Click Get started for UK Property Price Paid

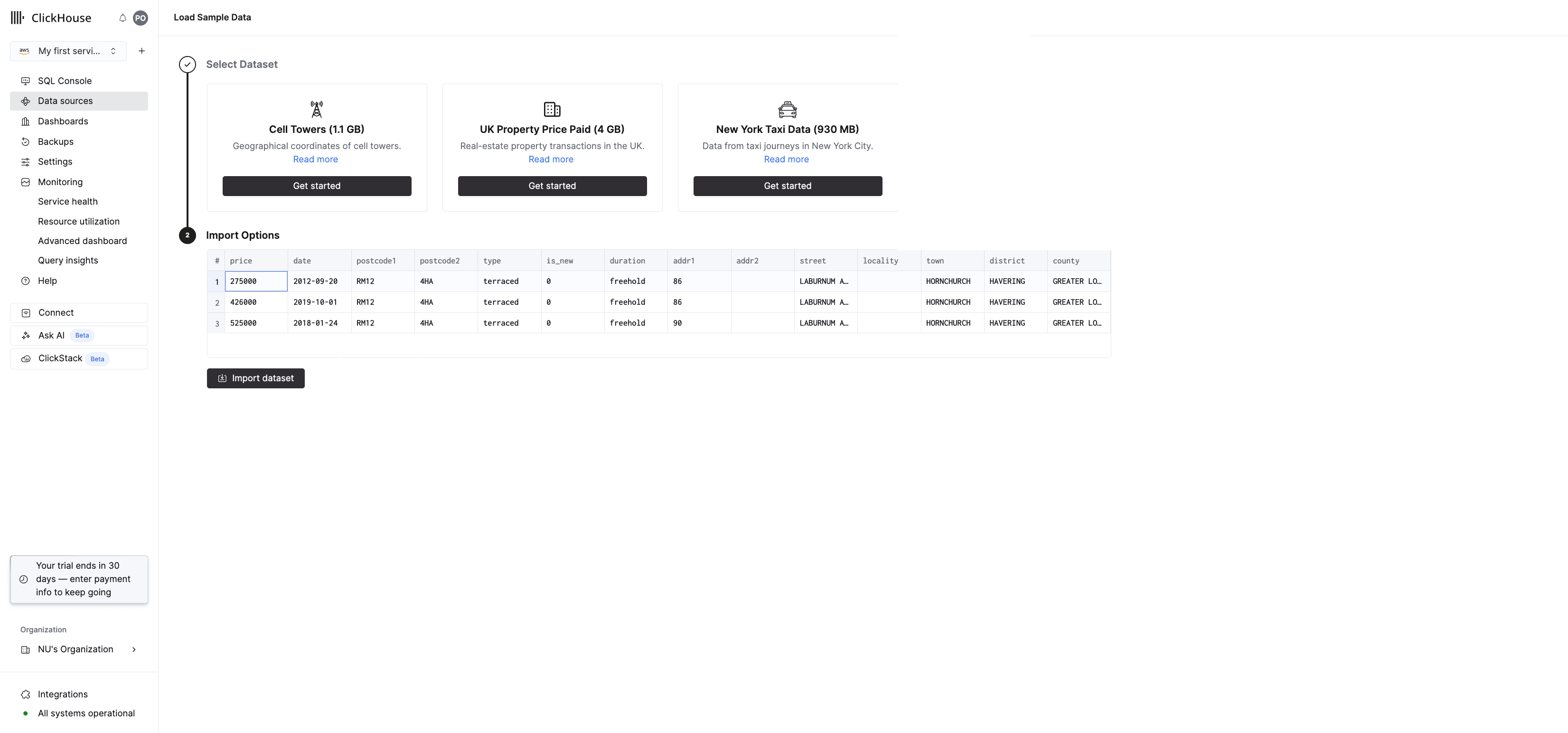pos(552,186)
